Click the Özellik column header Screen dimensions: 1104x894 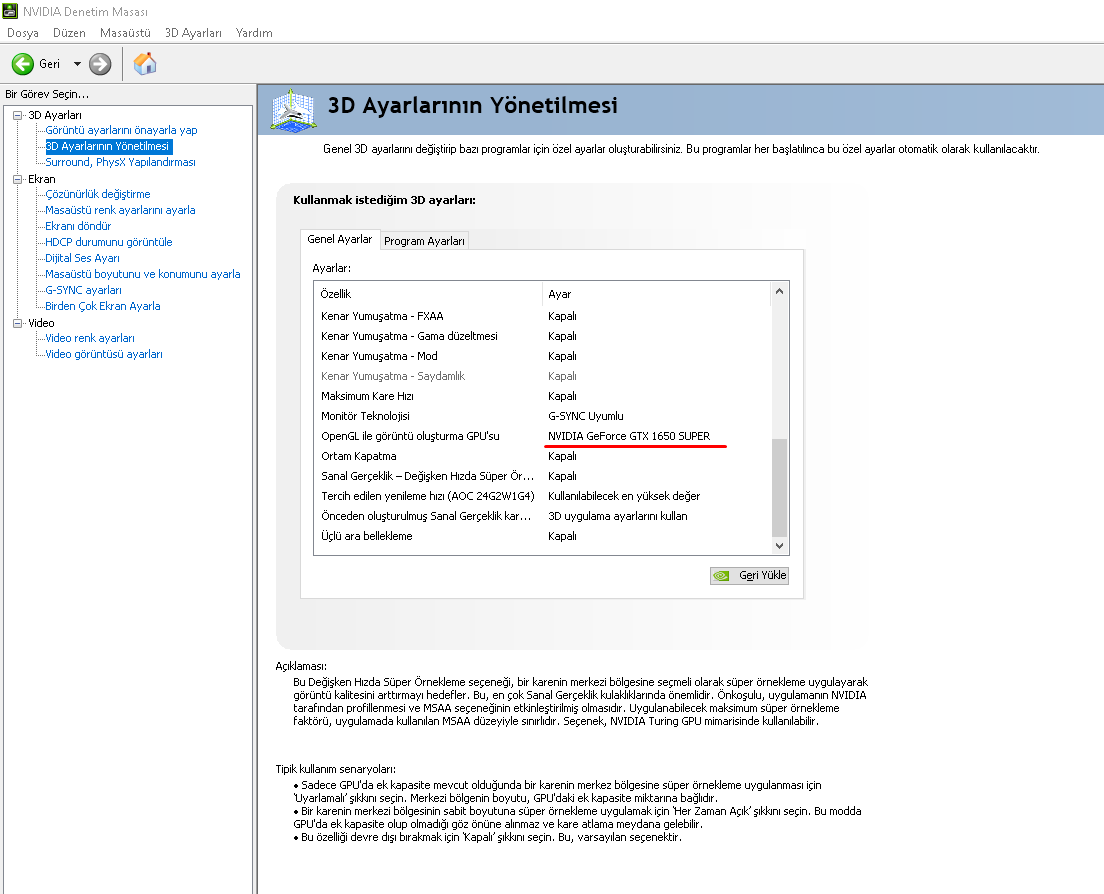428,294
